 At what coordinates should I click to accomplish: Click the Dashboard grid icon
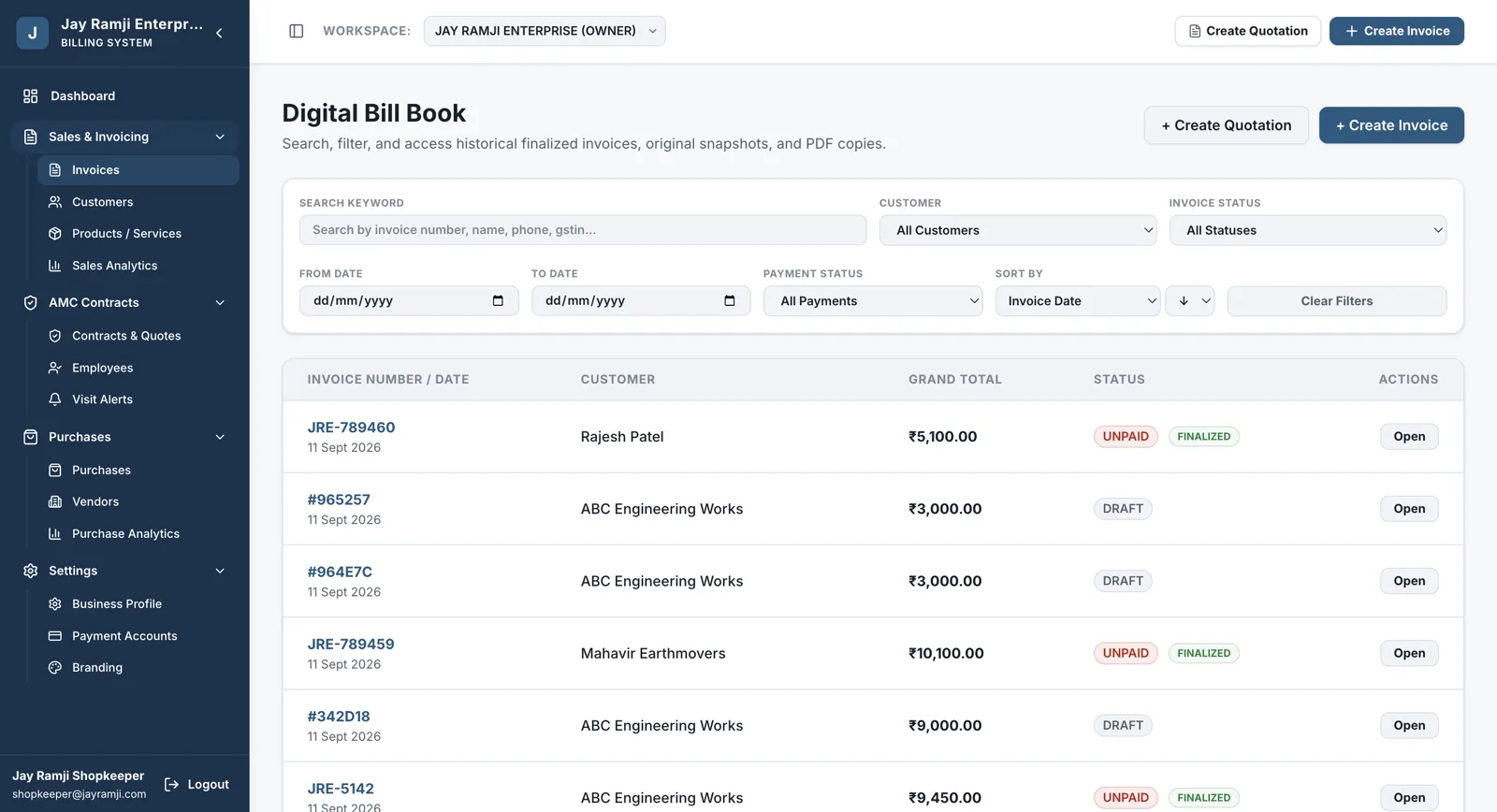click(31, 96)
